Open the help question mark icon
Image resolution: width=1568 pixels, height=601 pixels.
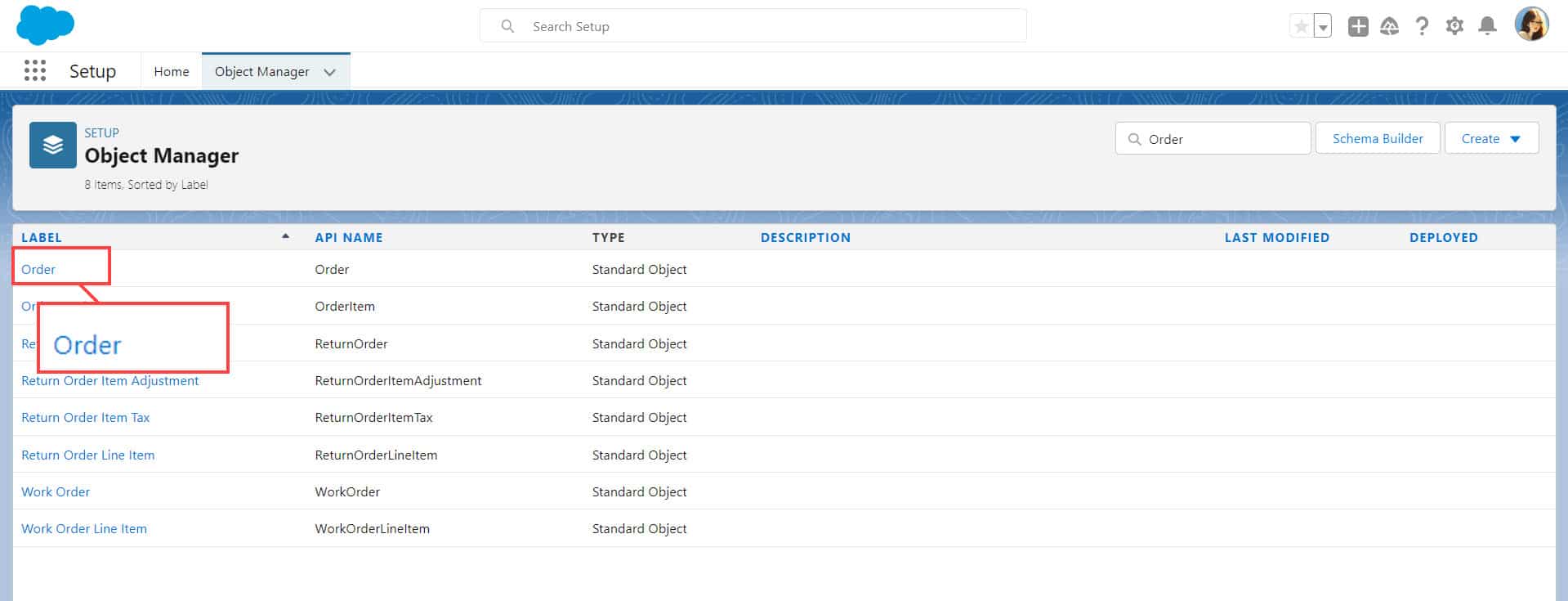1422,26
